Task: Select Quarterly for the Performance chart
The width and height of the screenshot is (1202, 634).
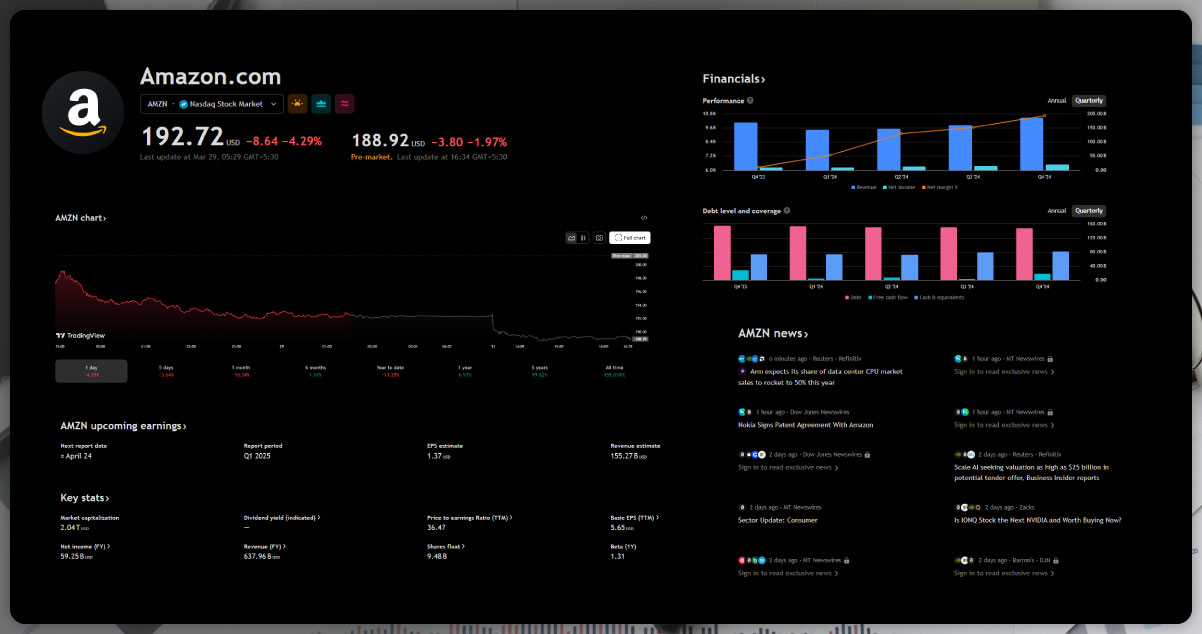Action: [1089, 100]
